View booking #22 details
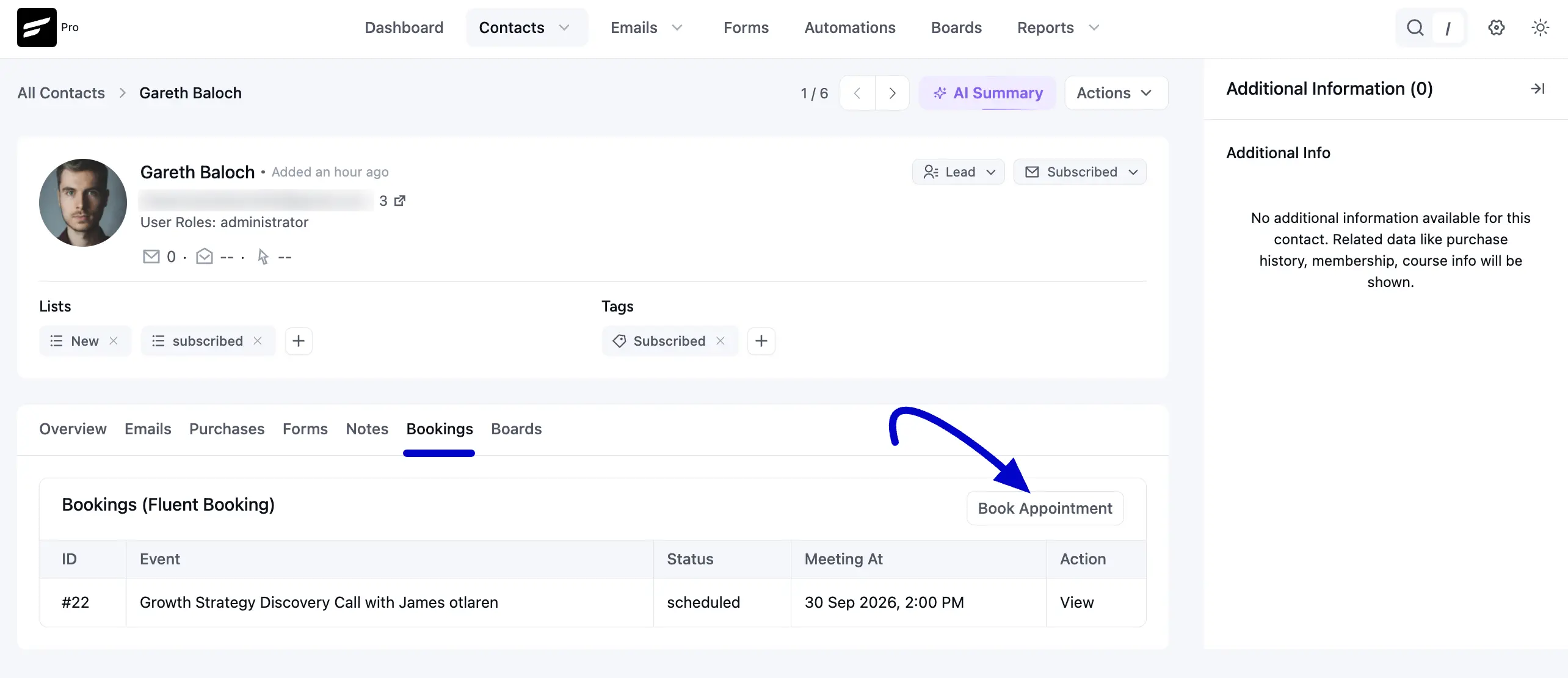The height and width of the screenshot is (678, 1568). 1076,602
